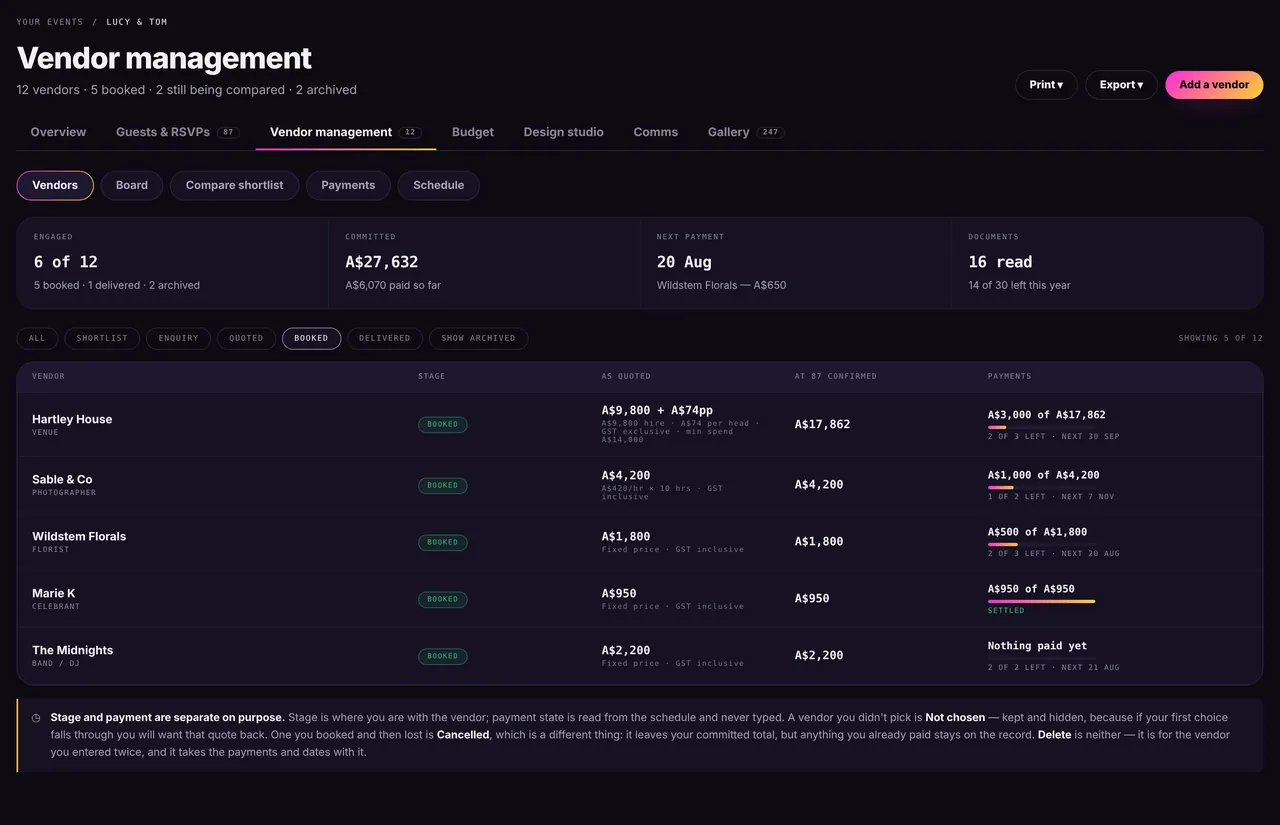Open the Guests & RSVPs tab
Screen dimensions: 1280x825
[177, 132]
